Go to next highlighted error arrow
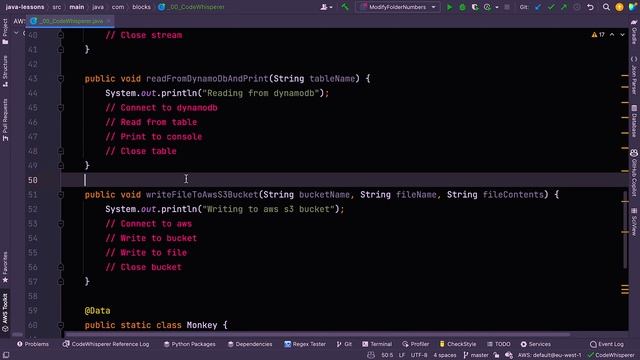The height and width of the screenshot is (360, 640). pyautogui.click(x=622, y=35)
